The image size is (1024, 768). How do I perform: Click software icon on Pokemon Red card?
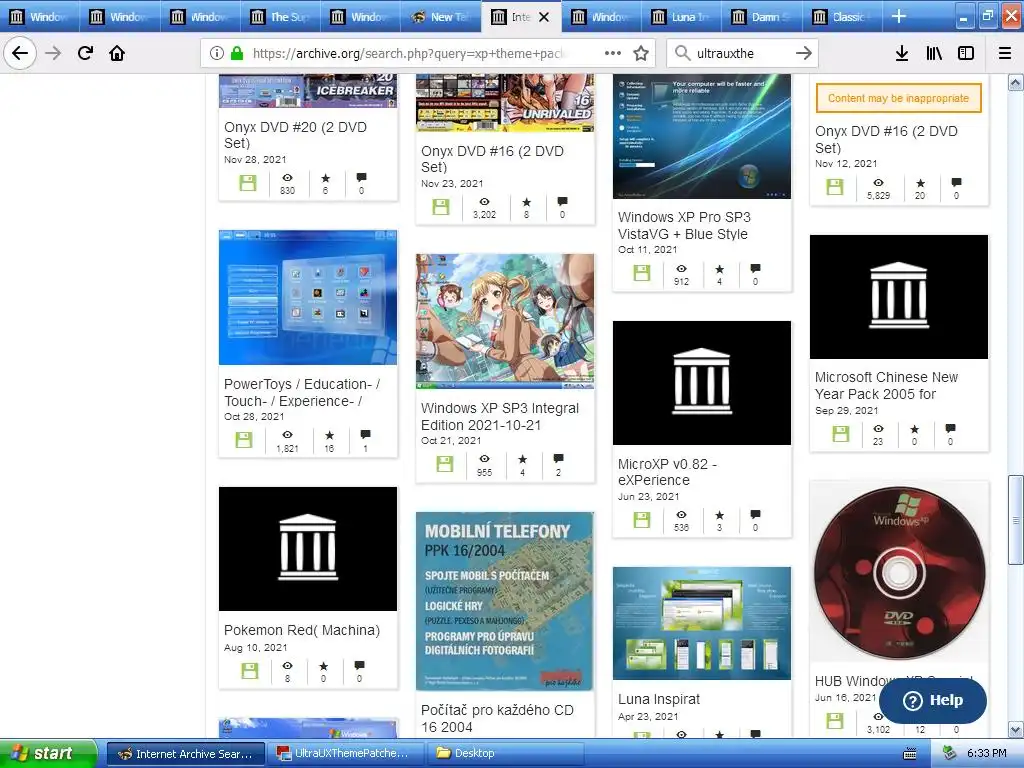pyautogui.click(x=249, y=671)
